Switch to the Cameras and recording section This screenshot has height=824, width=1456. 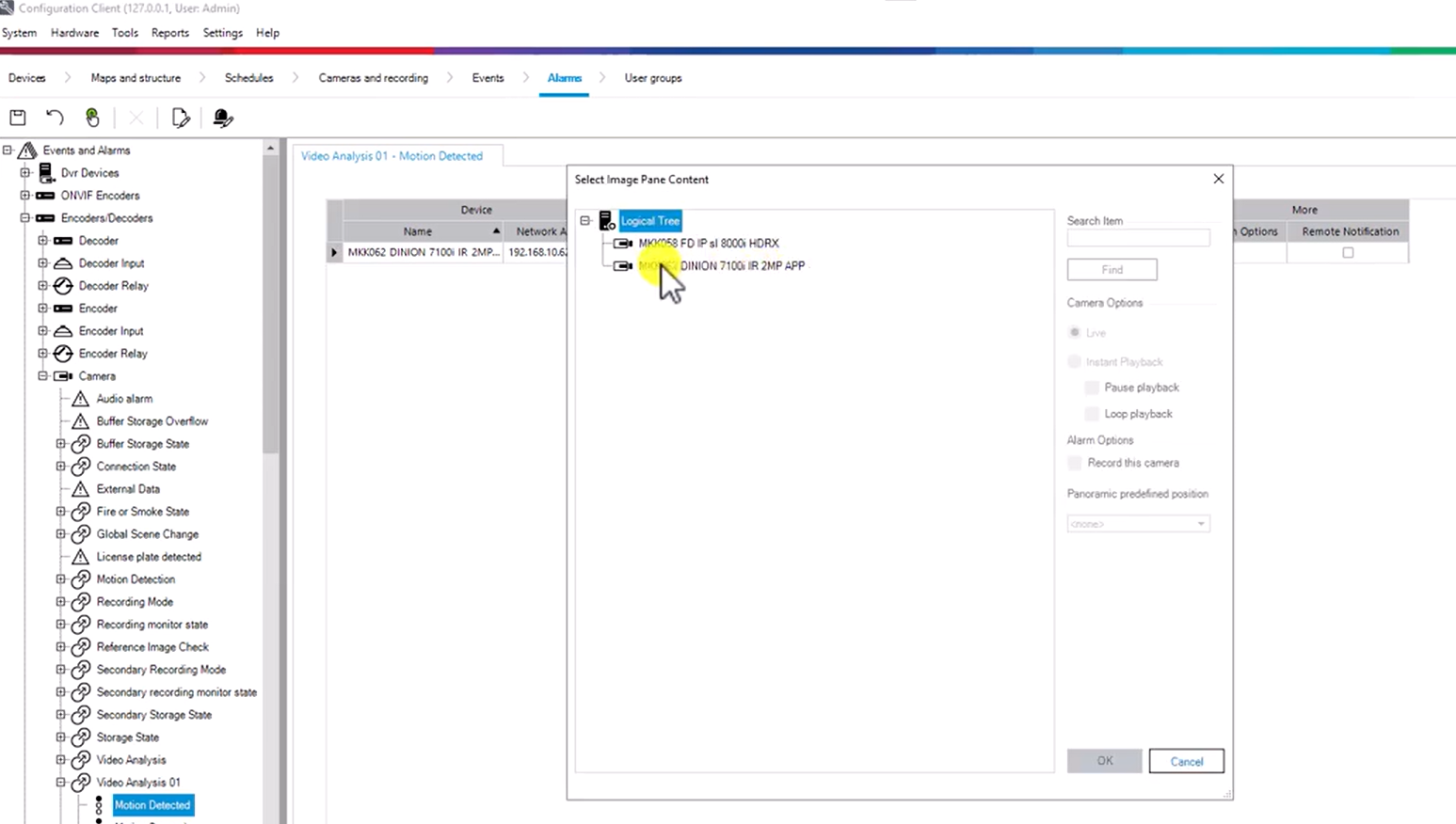pyautogui.click(x=373, y=78)
